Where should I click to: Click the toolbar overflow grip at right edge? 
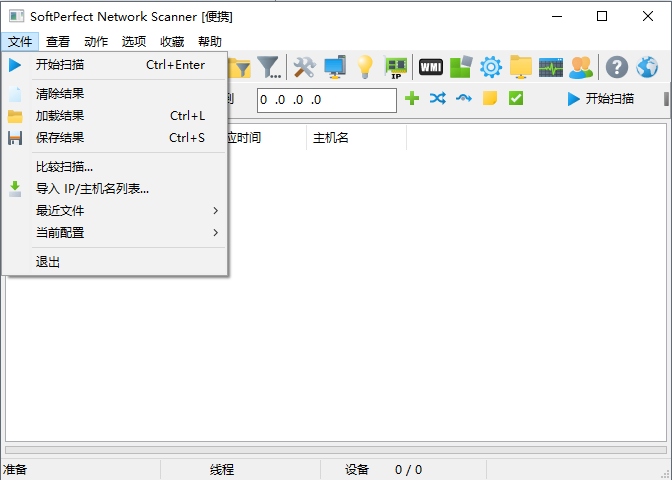pos(666,99)
